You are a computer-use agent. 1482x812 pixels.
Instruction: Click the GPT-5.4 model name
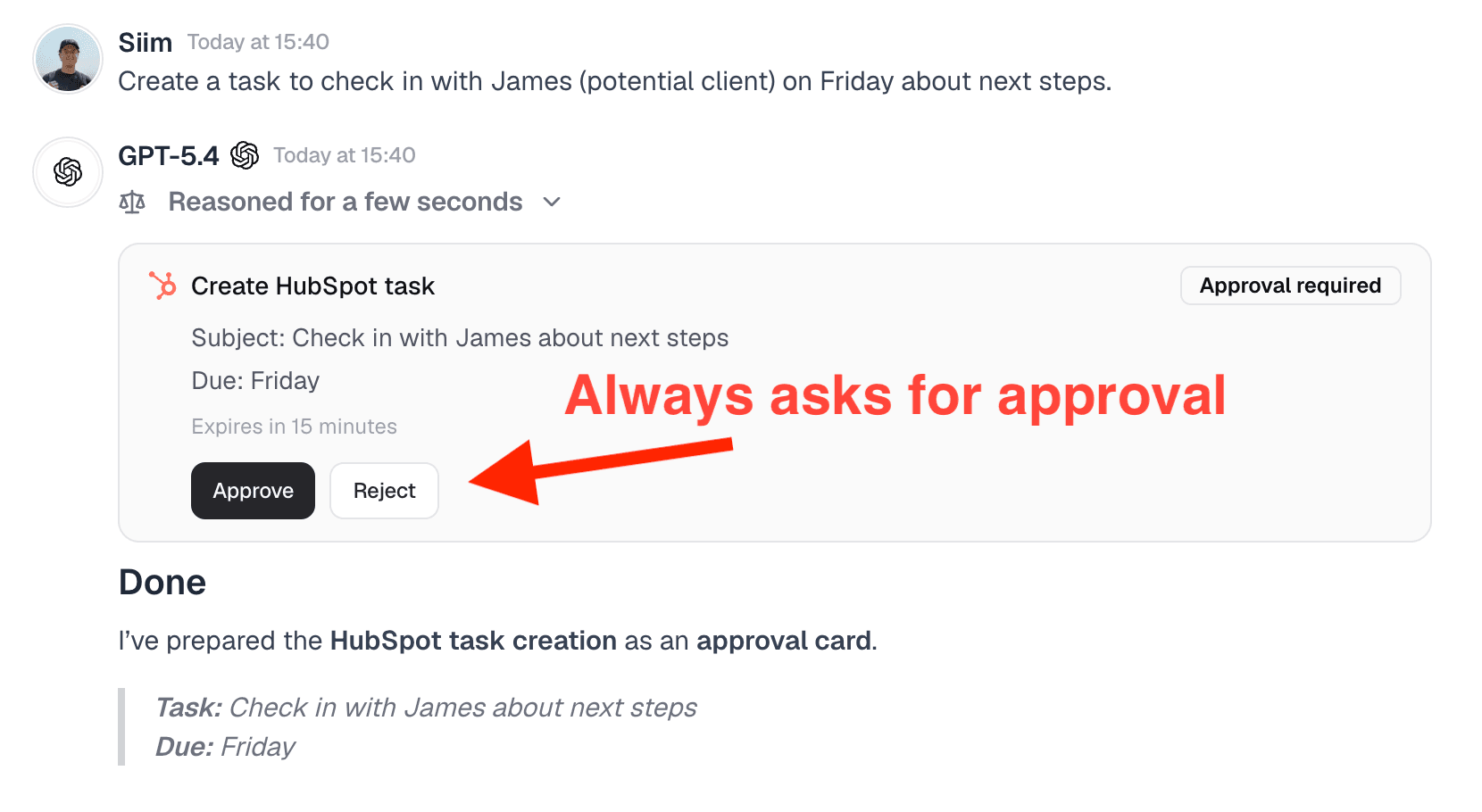click(x=169, y=156)
